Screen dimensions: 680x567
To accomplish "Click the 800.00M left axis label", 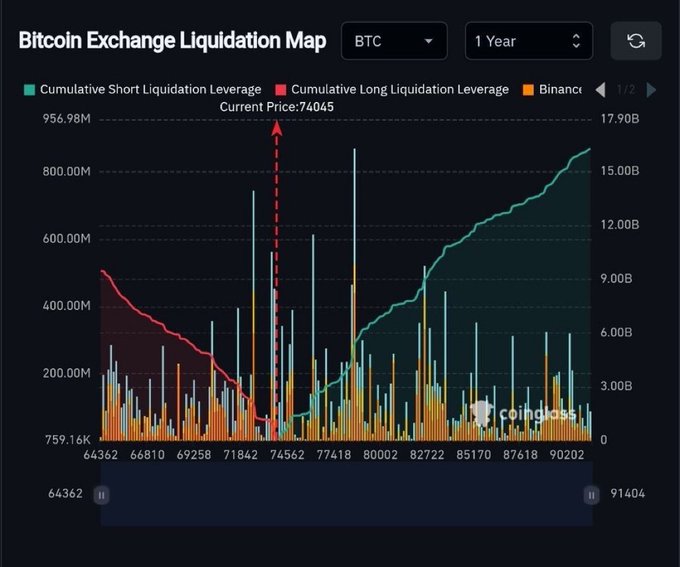I will pos(67,171).
